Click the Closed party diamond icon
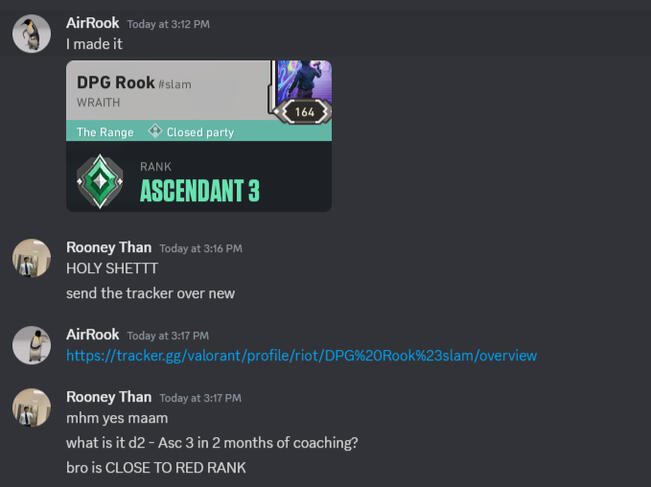The width and height of the screenshot is (651, 487). tap(155, 131)
